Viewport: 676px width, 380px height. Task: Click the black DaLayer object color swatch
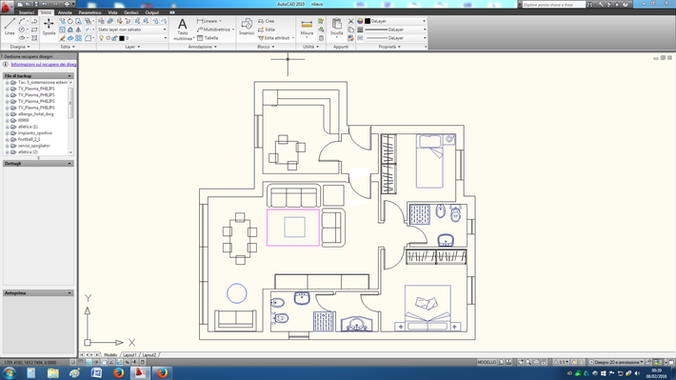click(367, 21)
